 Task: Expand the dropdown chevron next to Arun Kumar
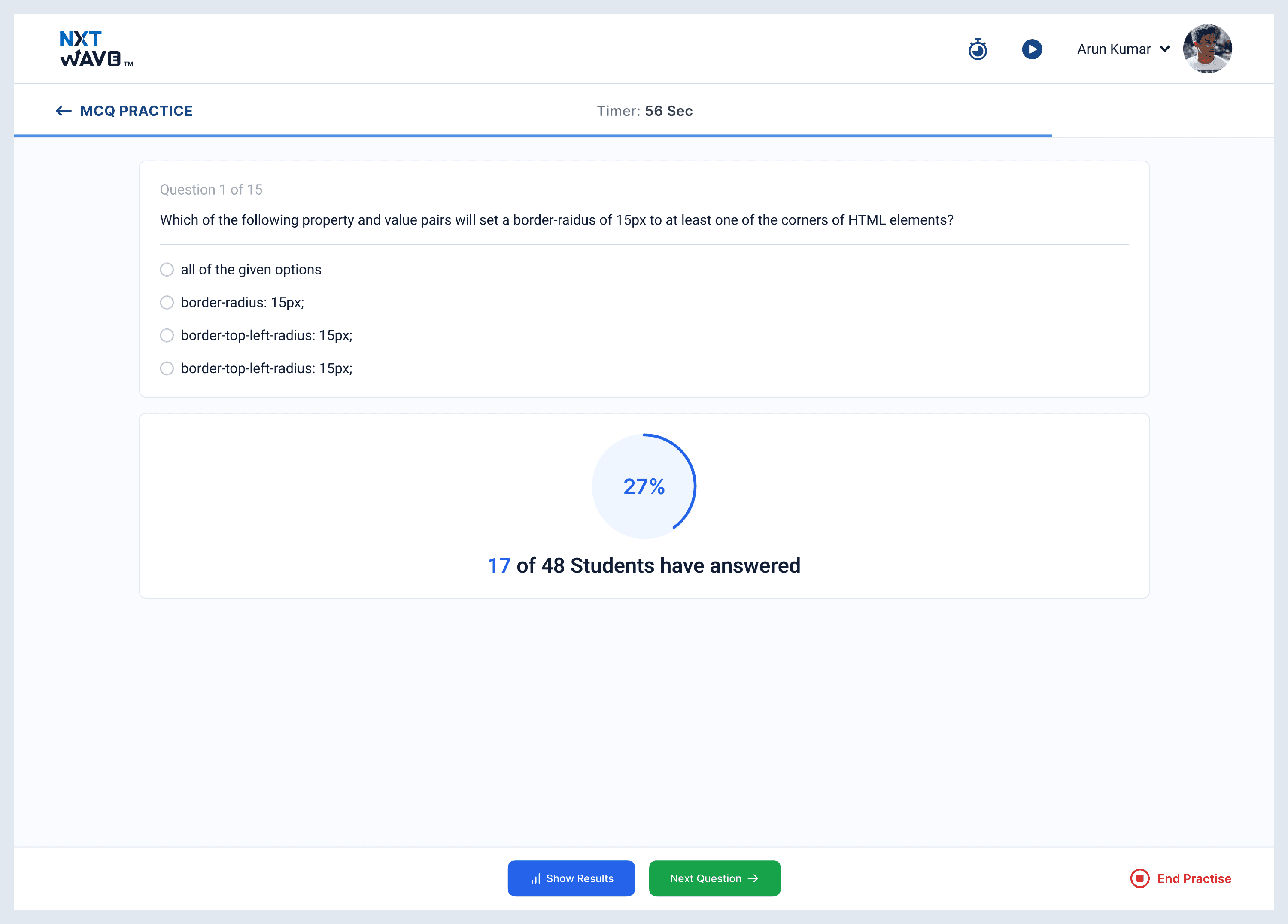point(1165,49)
